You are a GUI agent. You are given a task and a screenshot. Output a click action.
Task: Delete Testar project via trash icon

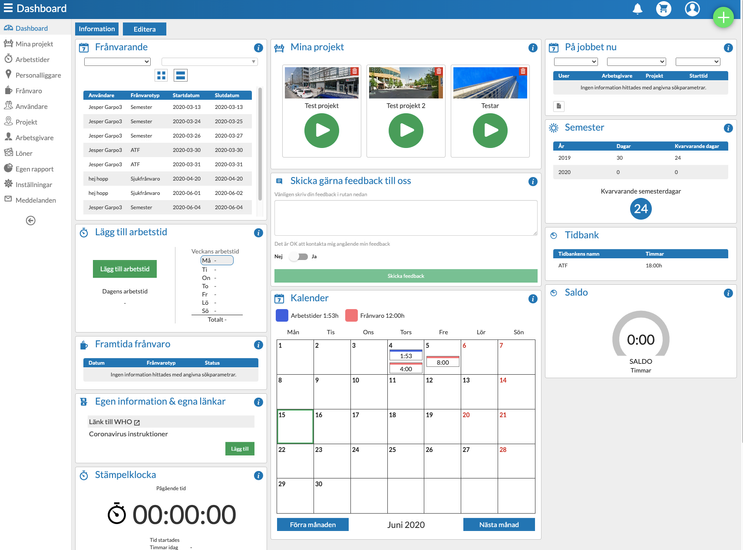[523, 71]
